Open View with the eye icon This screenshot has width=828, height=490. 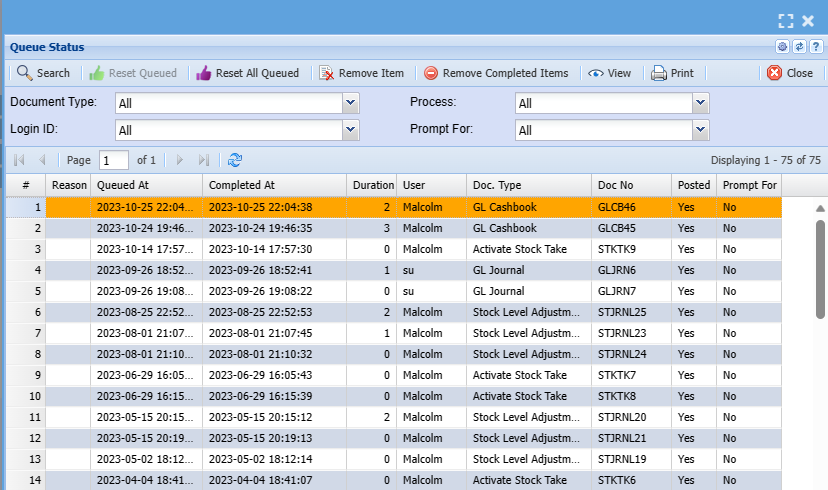point(609,73)
